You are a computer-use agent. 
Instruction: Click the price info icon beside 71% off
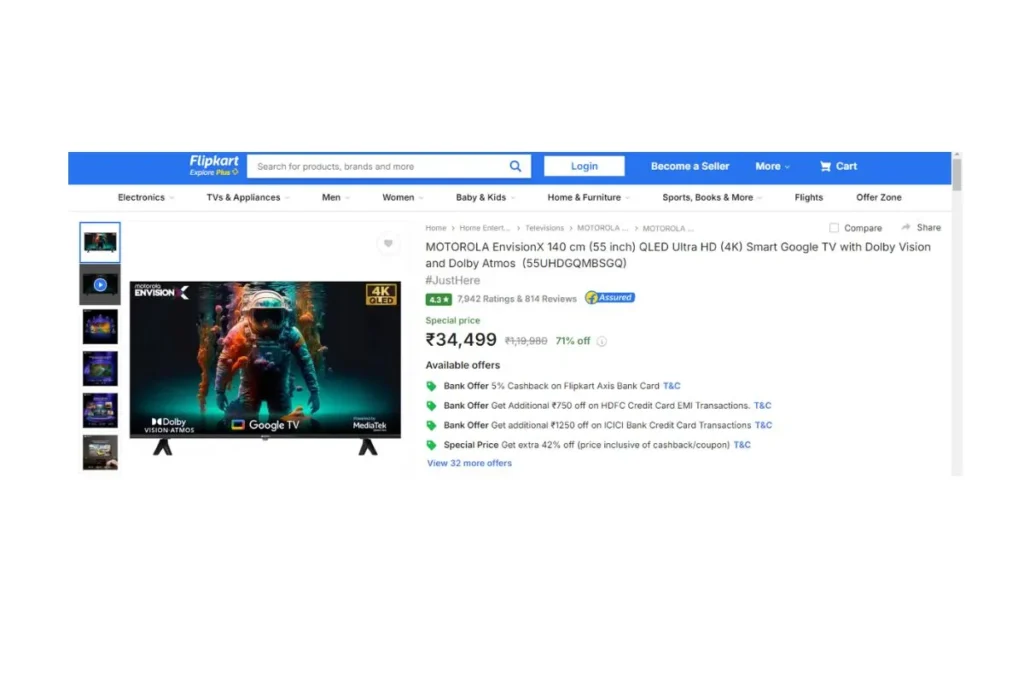click(x=601, y=341)
